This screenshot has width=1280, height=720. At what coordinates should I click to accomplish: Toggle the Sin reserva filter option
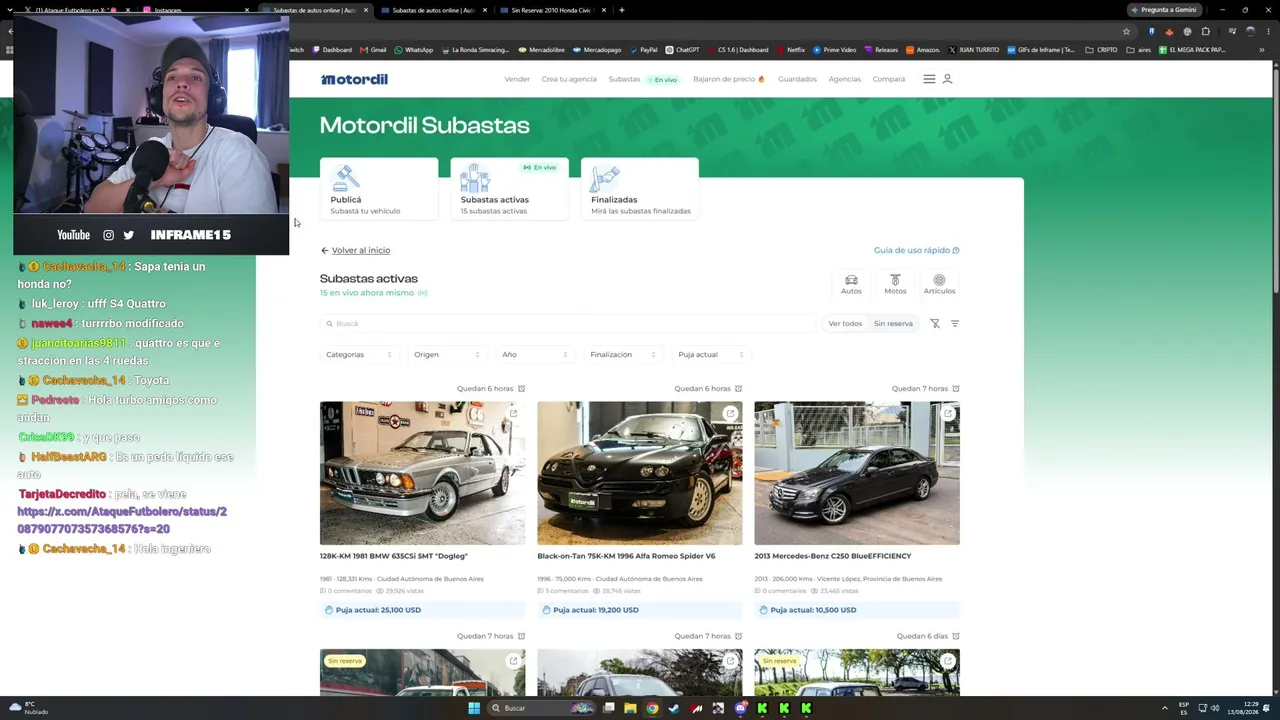(x=893, y=324)
